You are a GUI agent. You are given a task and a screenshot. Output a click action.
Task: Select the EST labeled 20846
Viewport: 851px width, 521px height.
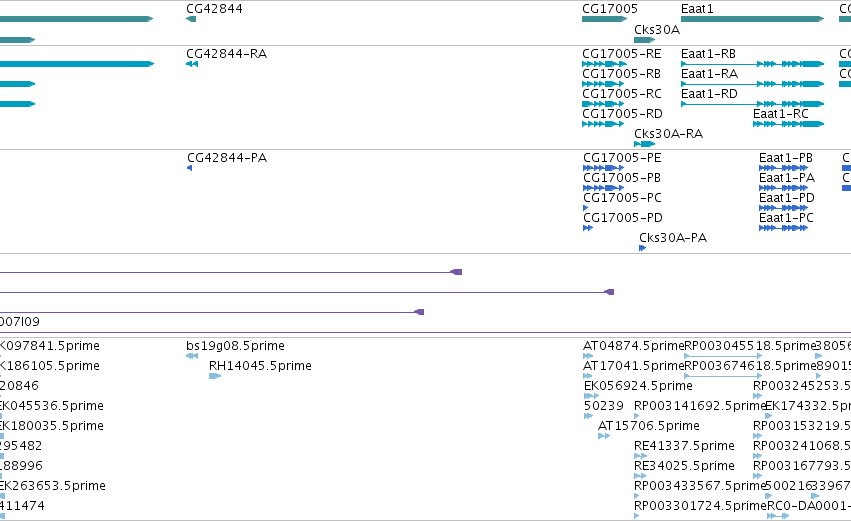pyautogui.click(x=19, y=386)
